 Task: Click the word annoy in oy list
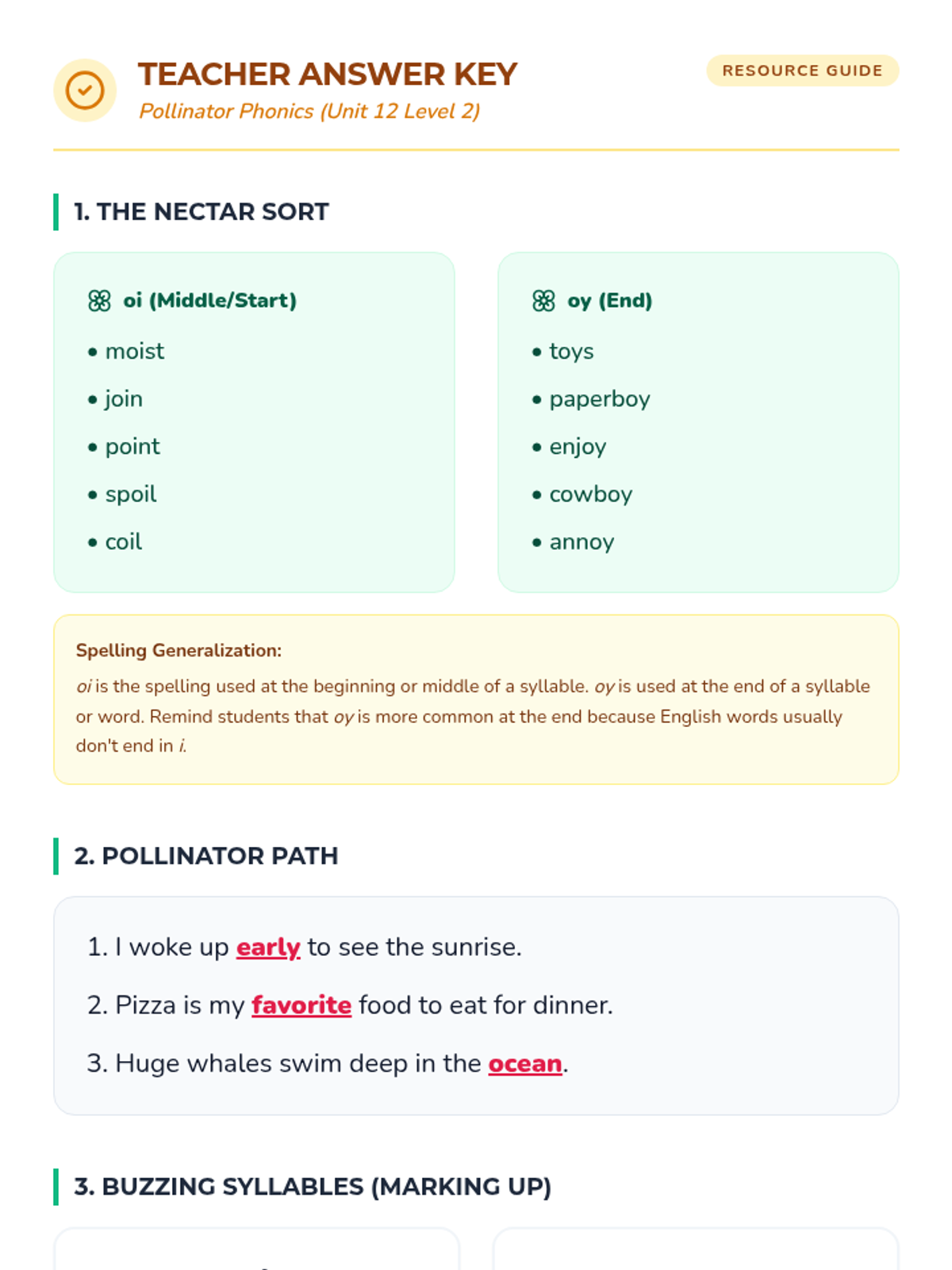(x=582, y=542)
